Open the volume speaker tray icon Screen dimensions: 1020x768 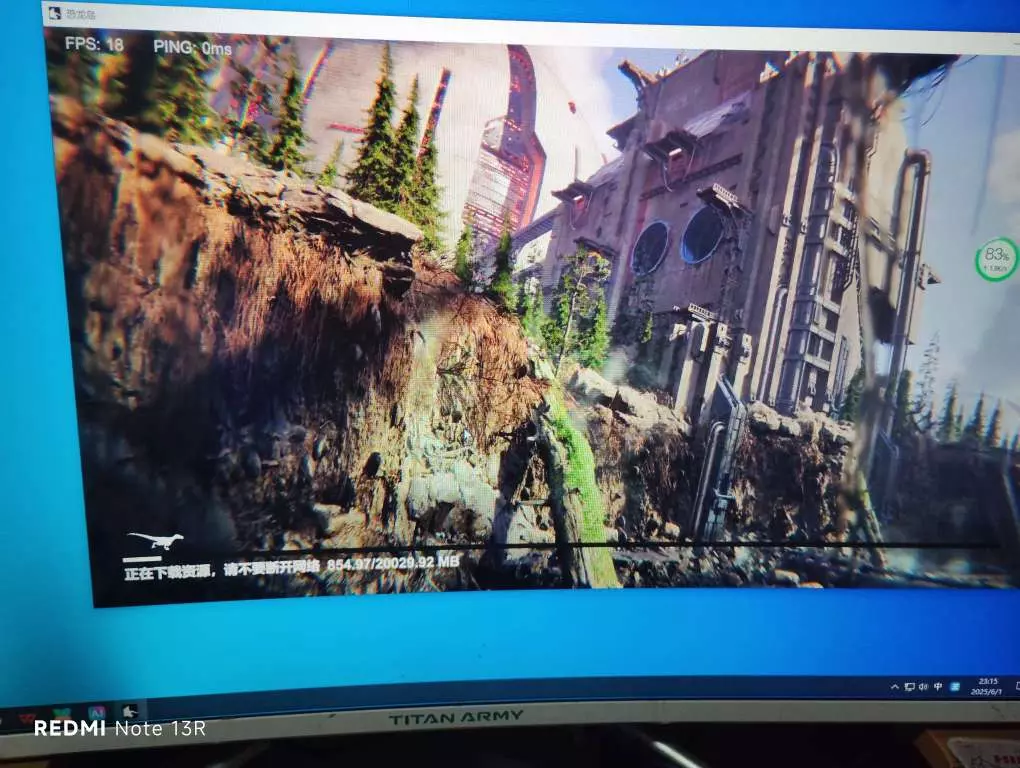(x=923, y=687)
